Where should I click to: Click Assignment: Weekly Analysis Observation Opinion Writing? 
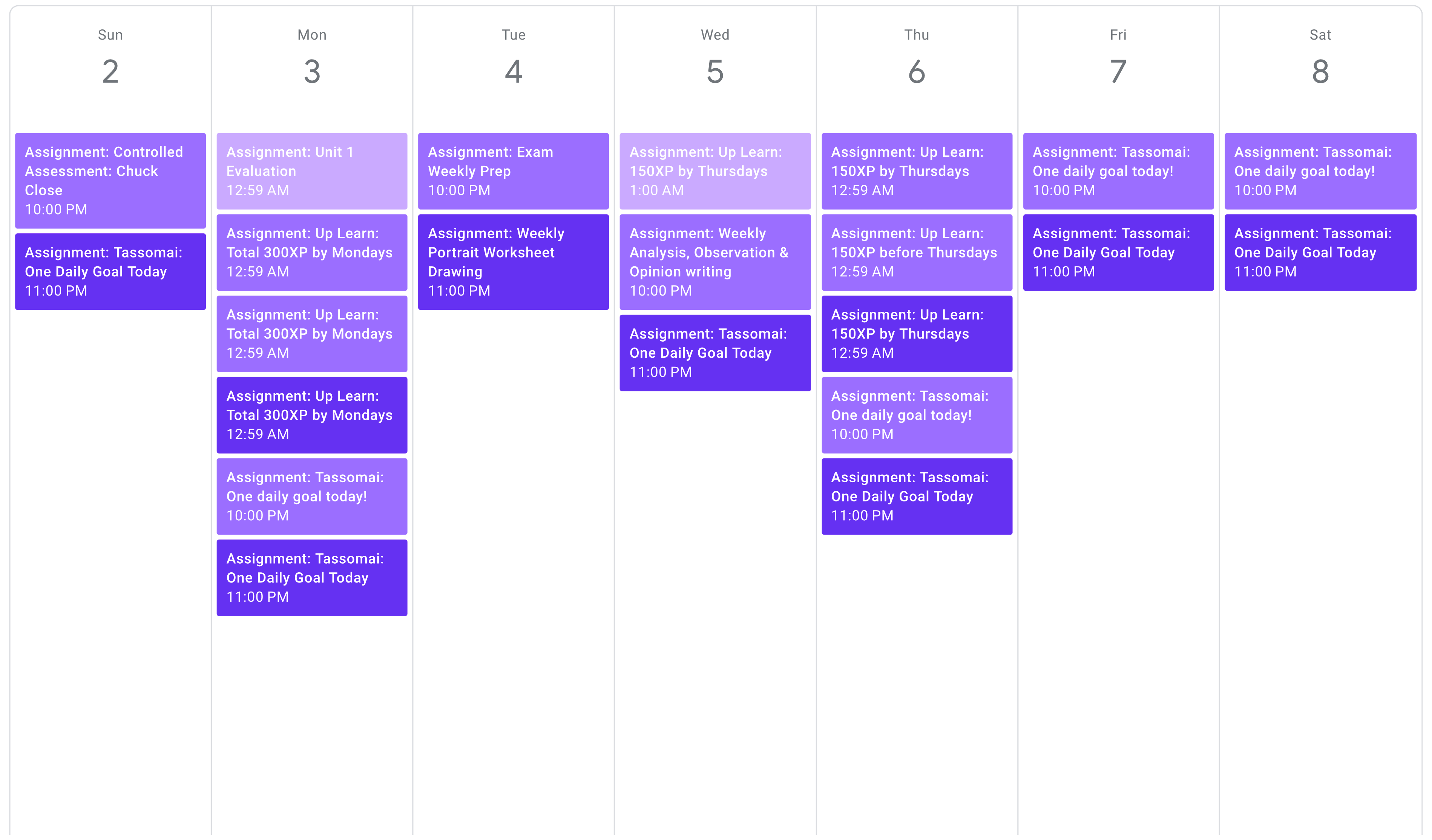click(715, 261)
